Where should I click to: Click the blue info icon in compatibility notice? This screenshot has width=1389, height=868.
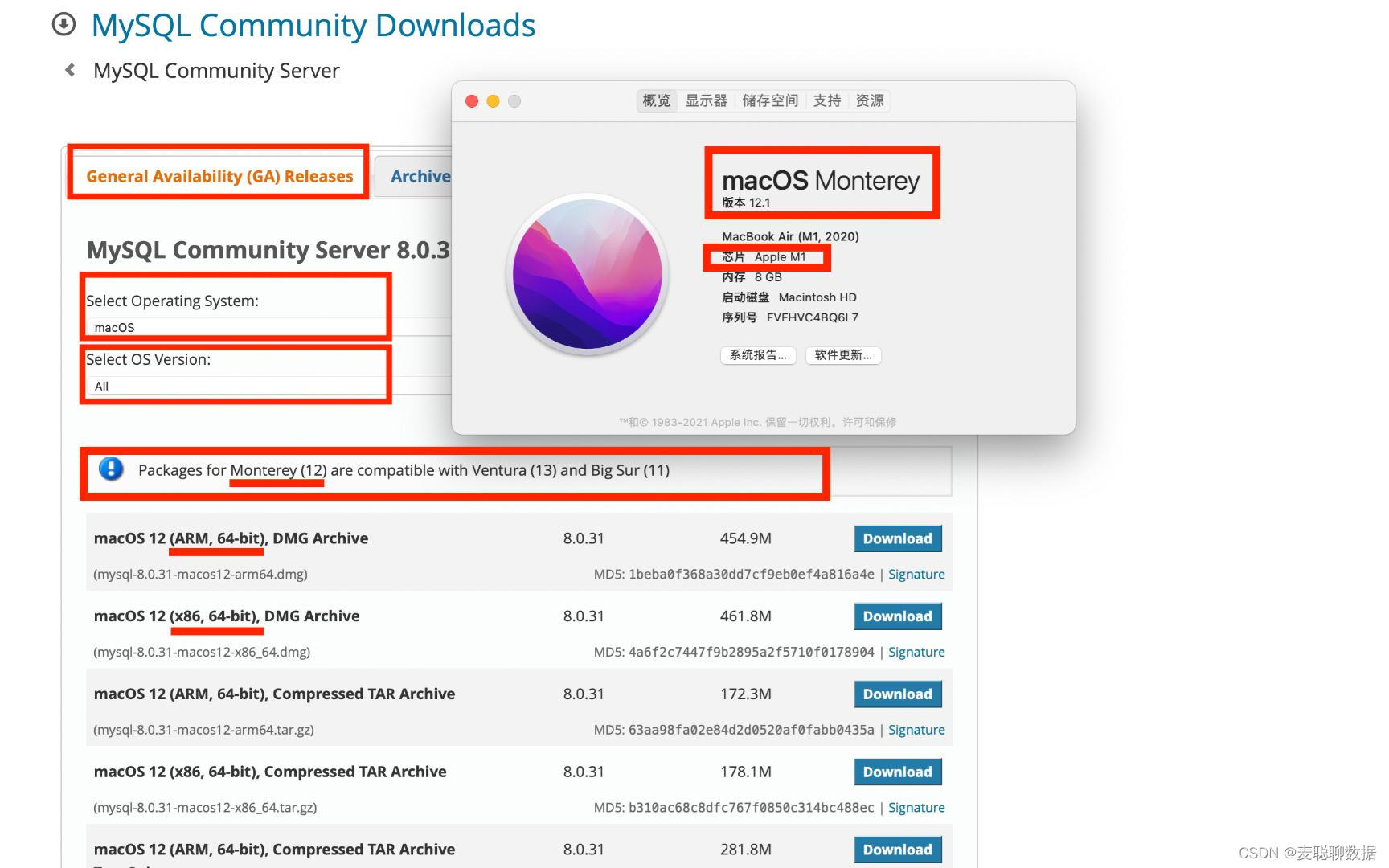click(111, 469)
